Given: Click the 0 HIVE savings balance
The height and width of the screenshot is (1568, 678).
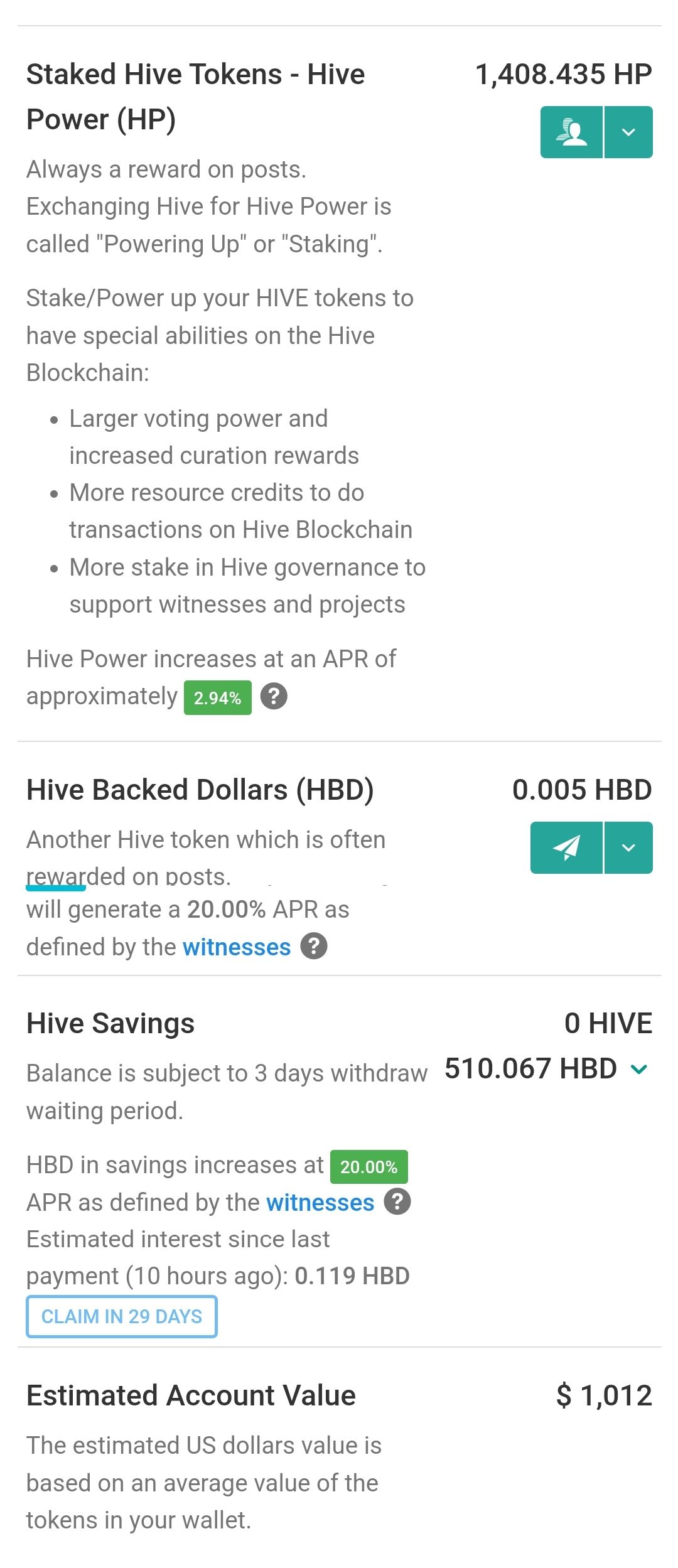Looking at the screenshot, I should pyautogui.click(x=608, y=1023).
